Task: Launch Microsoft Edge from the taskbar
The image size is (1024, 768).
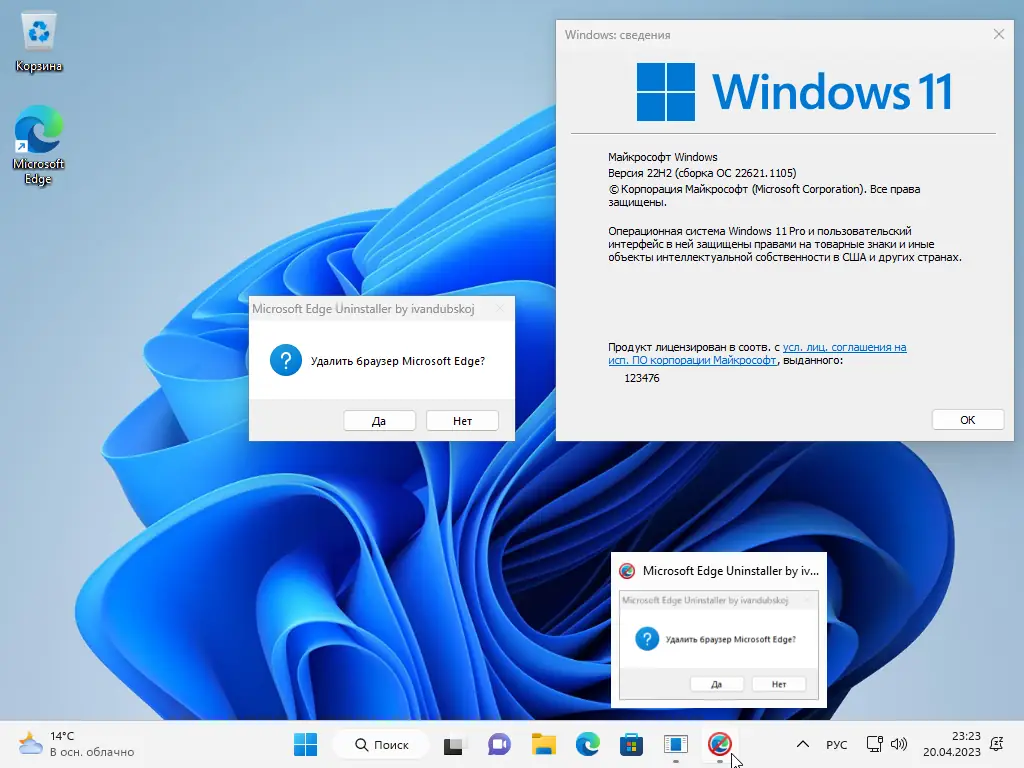Action: tap(588, 744)
